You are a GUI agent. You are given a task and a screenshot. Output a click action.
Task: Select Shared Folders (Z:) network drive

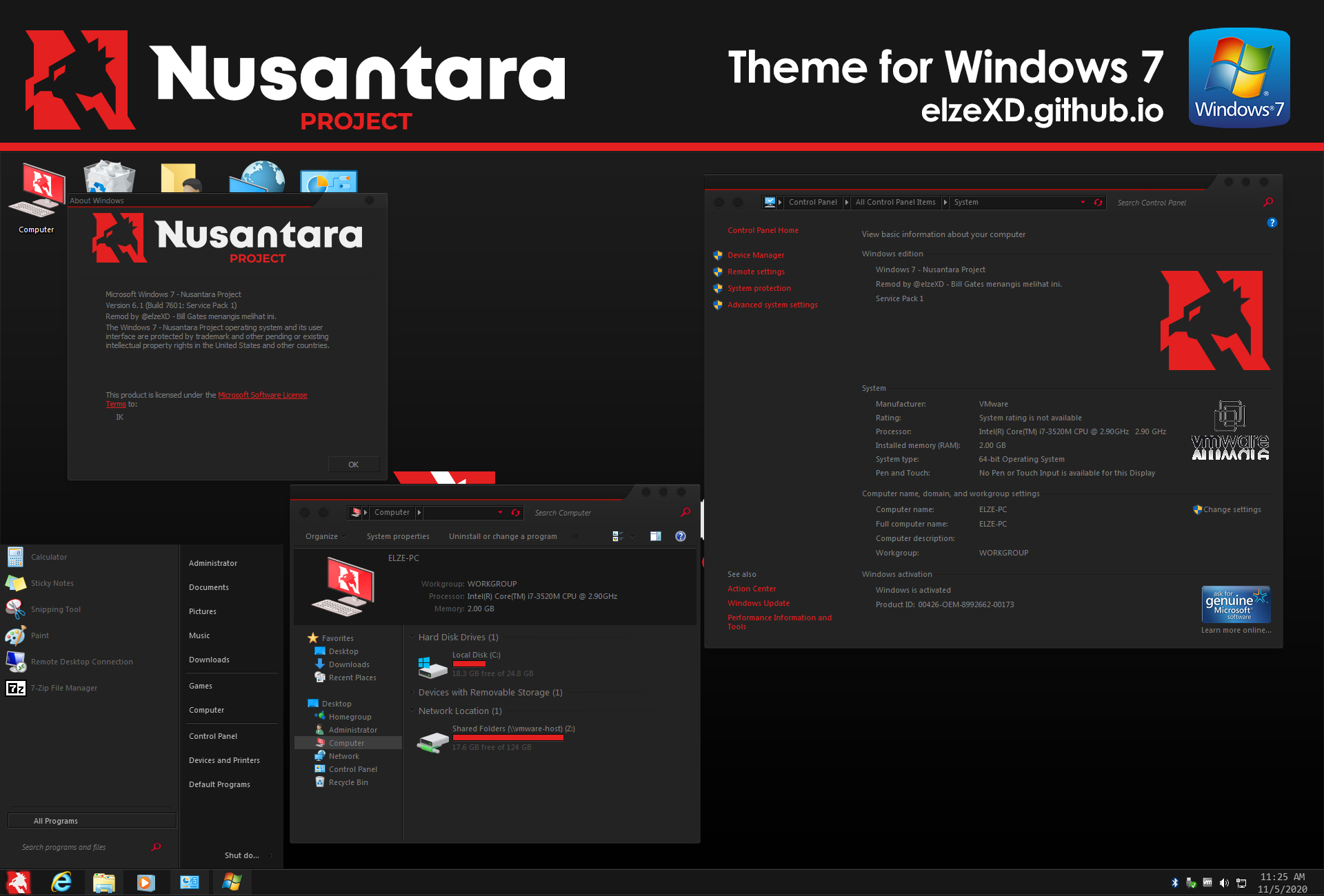[x=496, y=738]
